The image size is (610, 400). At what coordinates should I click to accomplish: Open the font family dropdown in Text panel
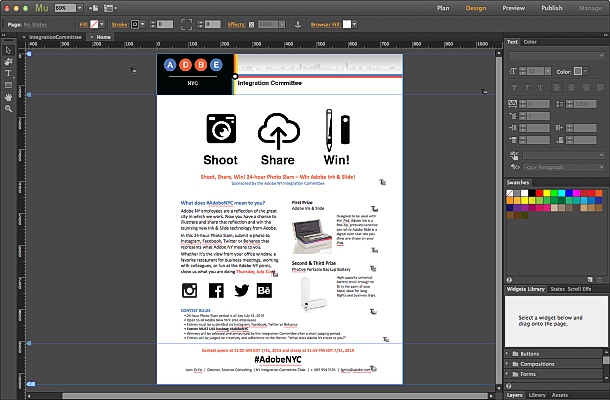(557, 56)
